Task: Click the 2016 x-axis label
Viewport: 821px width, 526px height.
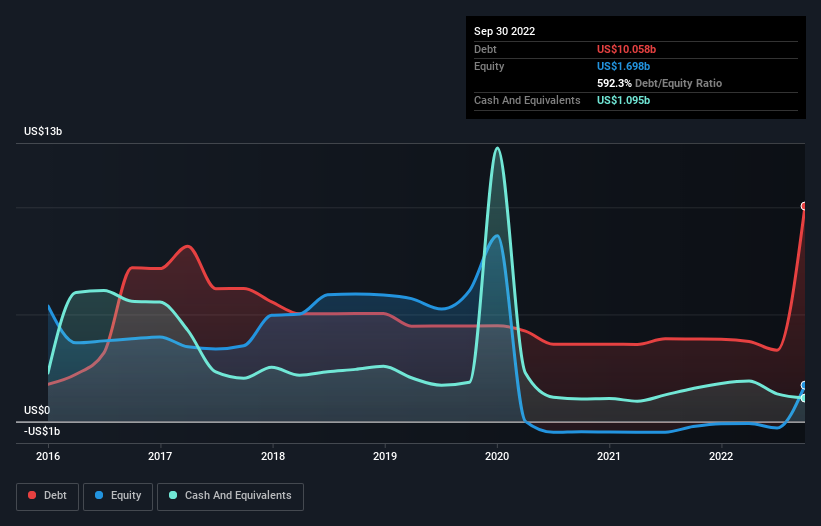Action: (x=48, y=456)
